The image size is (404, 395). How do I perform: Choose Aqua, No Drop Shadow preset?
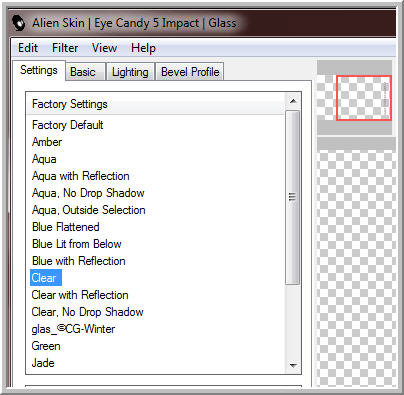pyautogui.click(x=88, y=193)
